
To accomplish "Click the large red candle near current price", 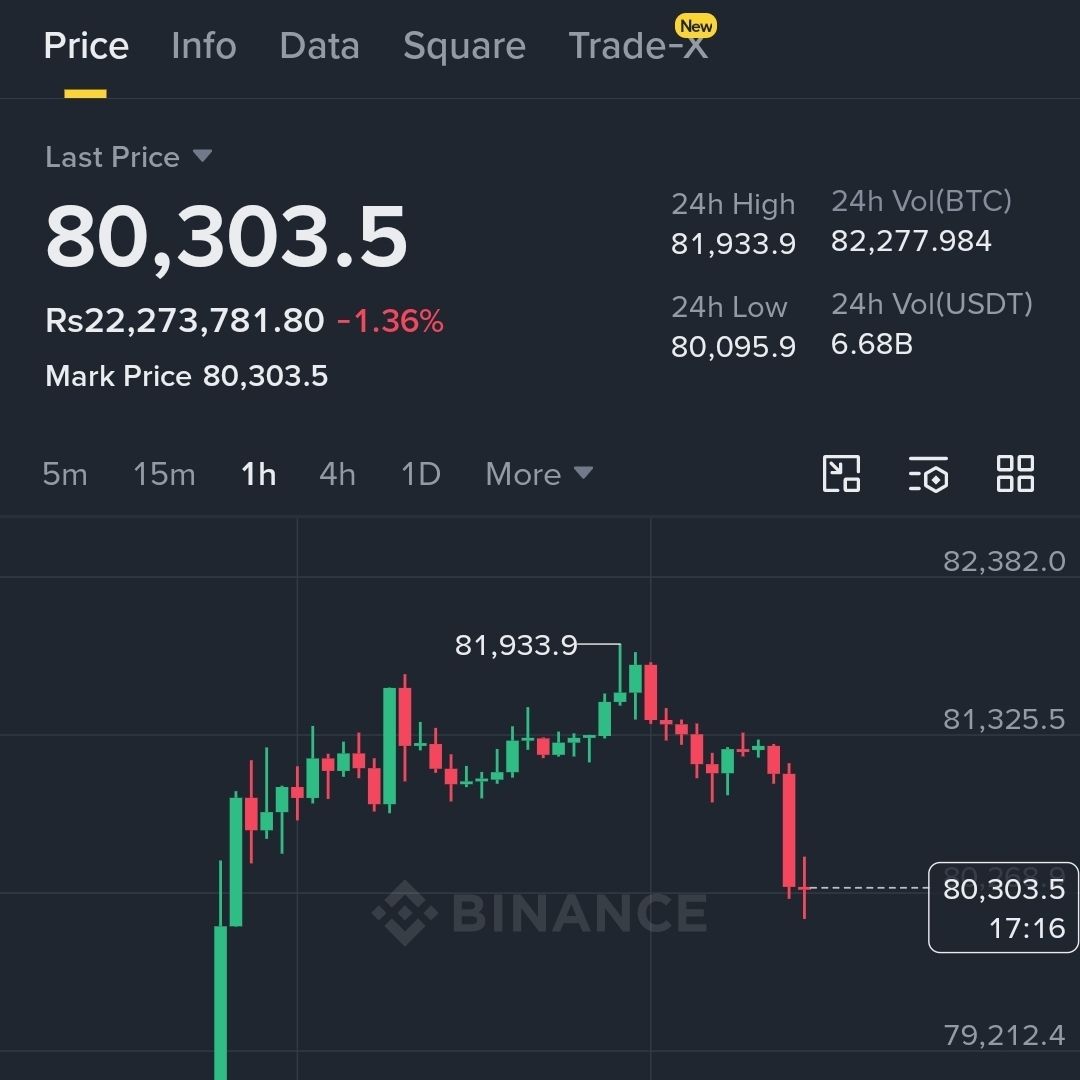I will coord(789,829).
